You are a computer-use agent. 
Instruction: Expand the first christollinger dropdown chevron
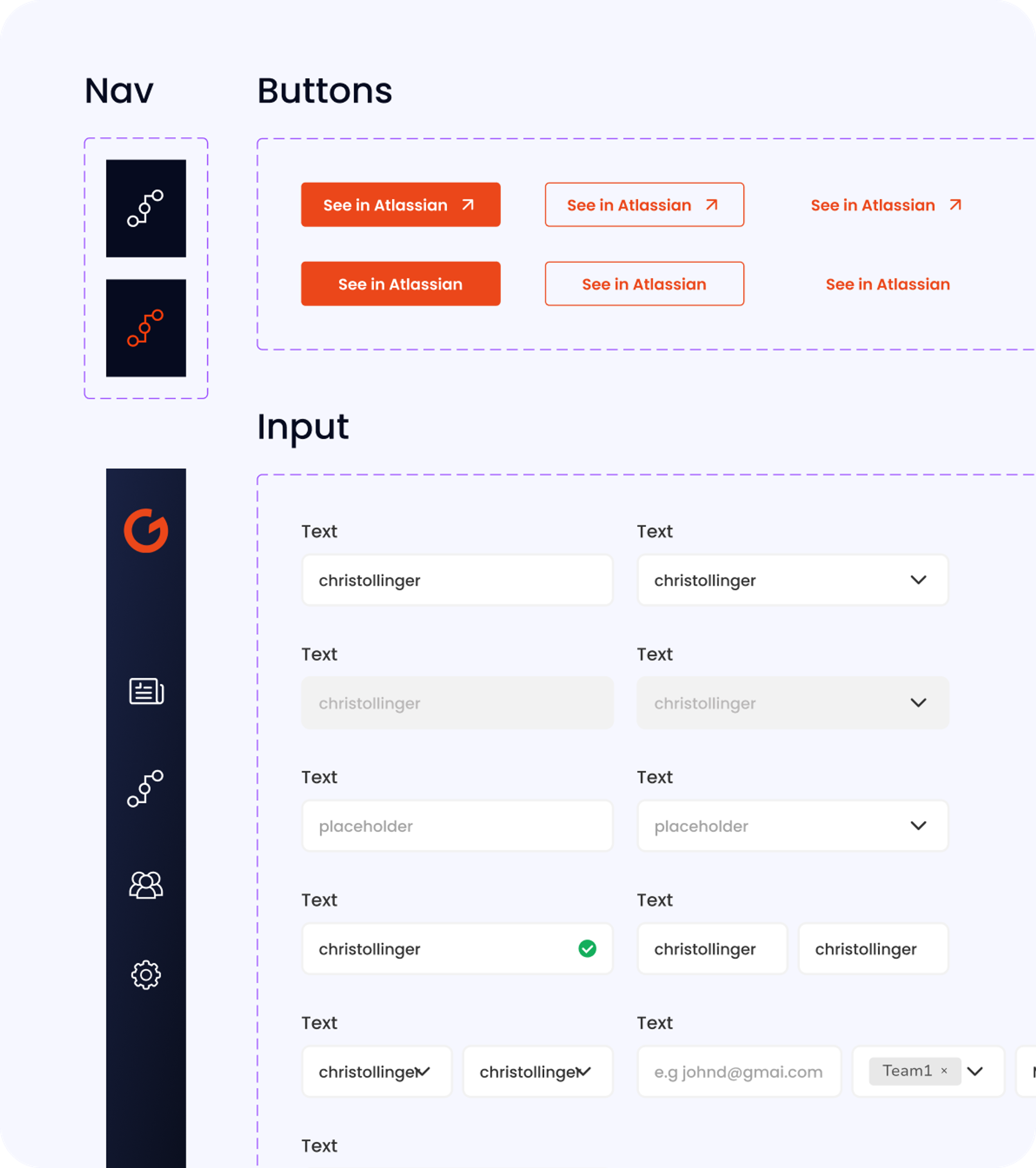click(918, 580)
